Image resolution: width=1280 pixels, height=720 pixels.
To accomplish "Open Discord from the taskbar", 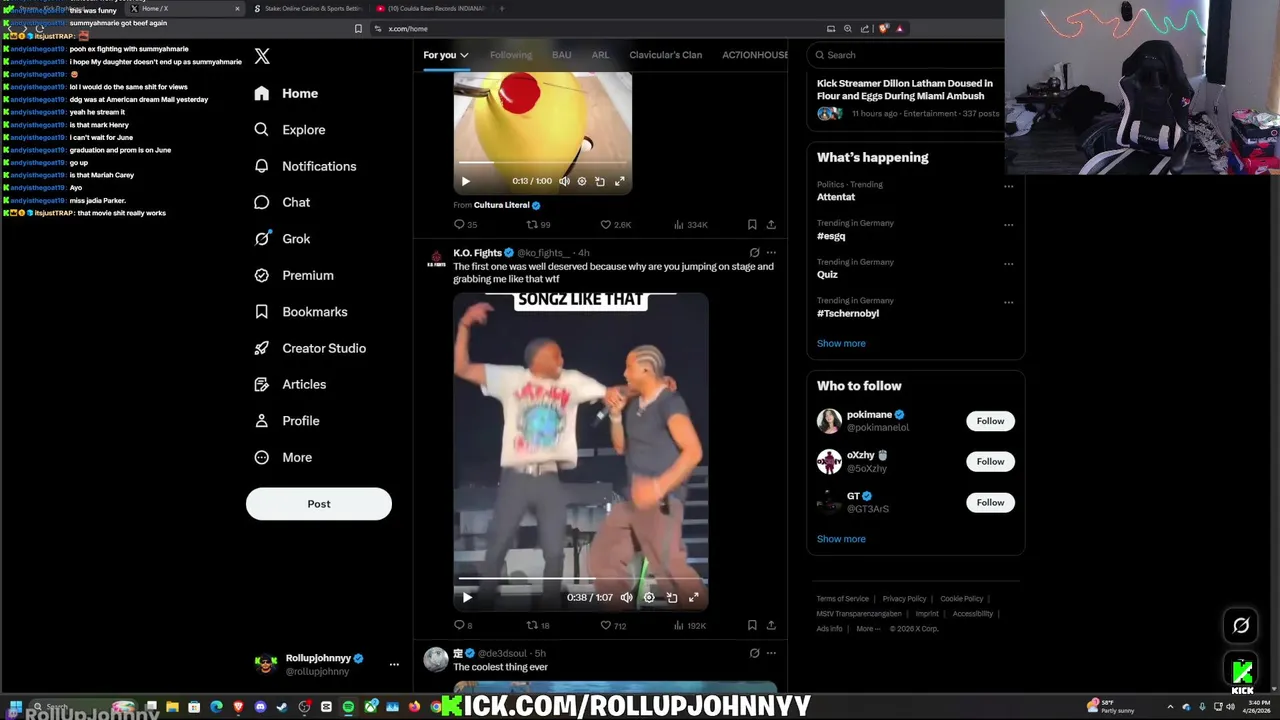I will pyautogui.click(x=260, y=708).
